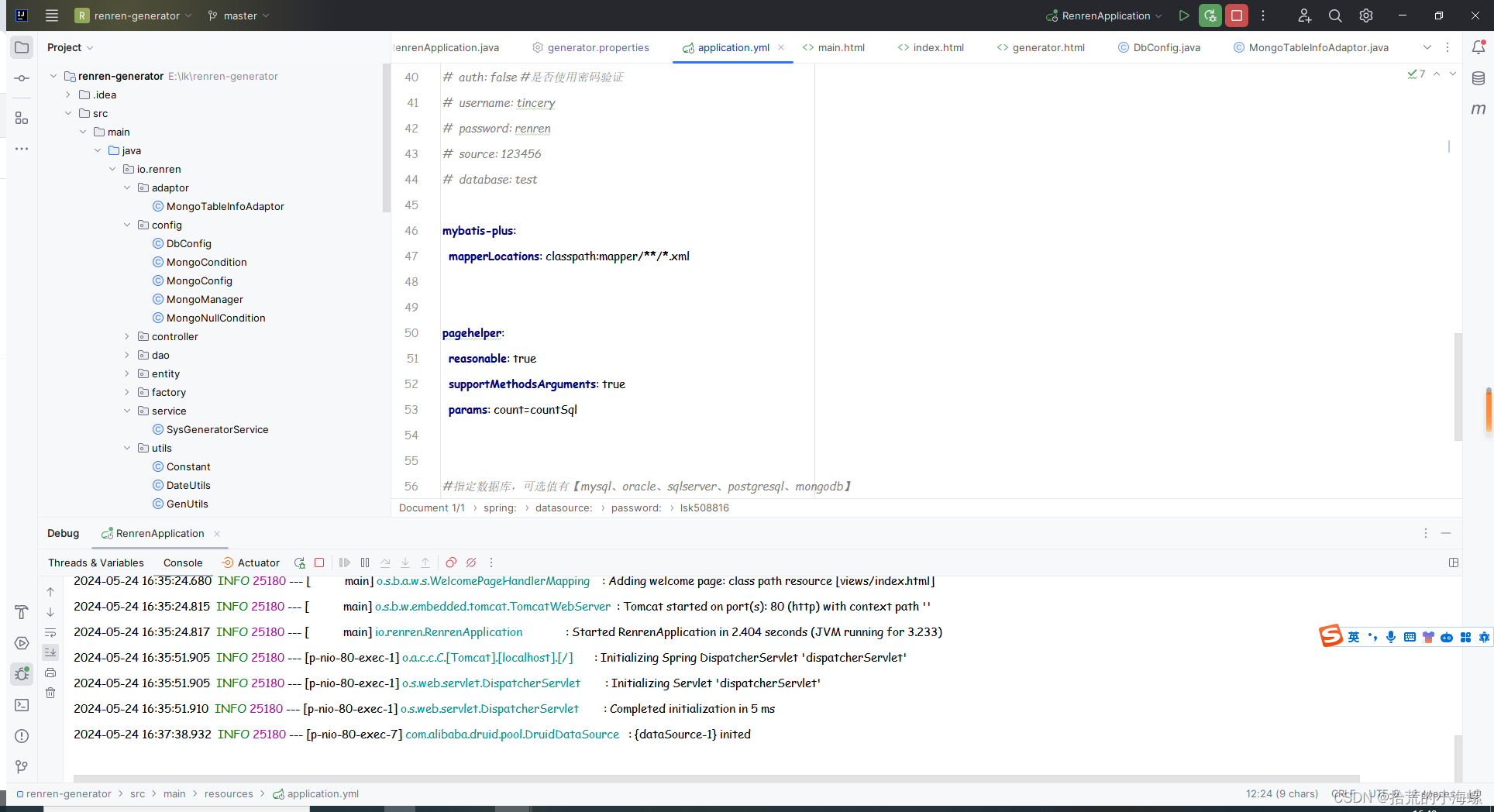Expand the .idea folder

click(68, 95)
